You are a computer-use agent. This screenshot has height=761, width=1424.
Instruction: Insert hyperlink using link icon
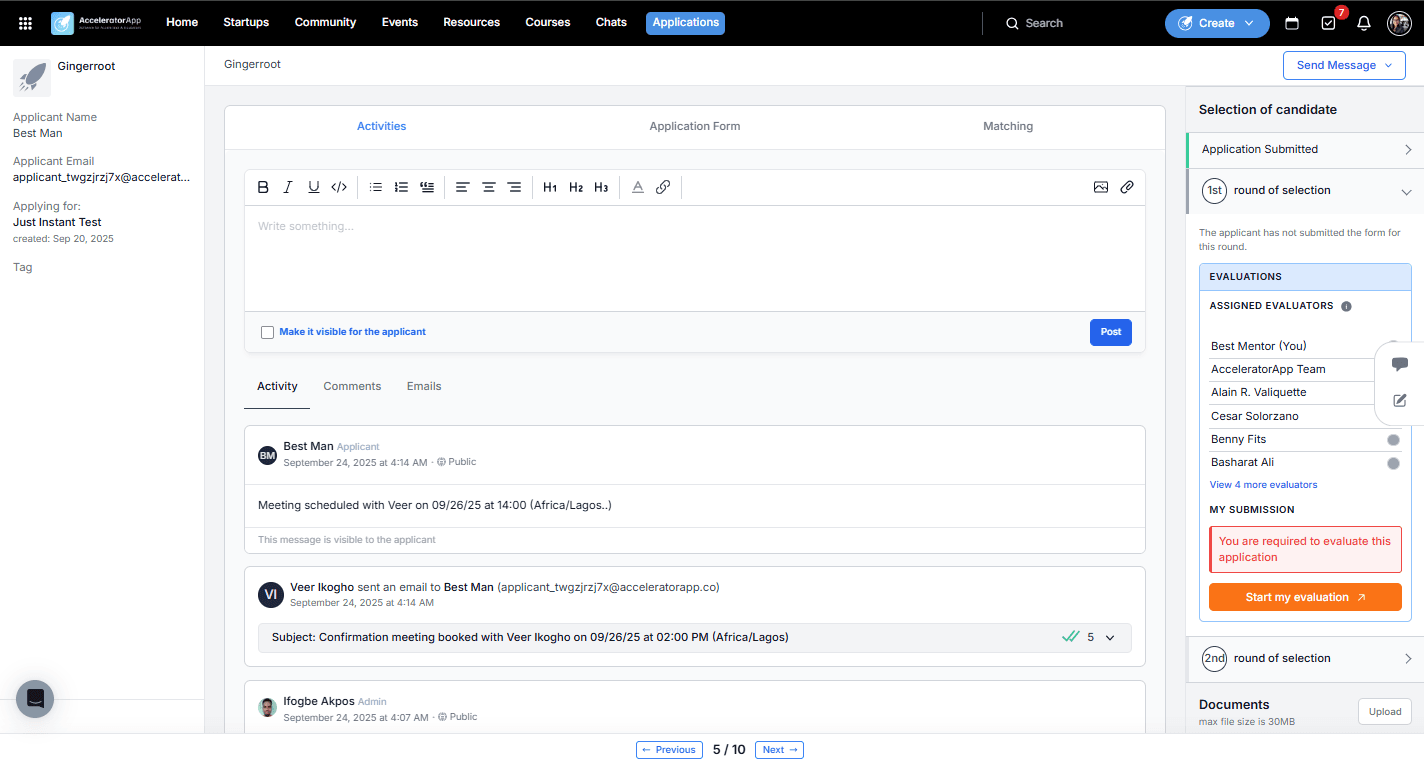[x=663, y=187]
